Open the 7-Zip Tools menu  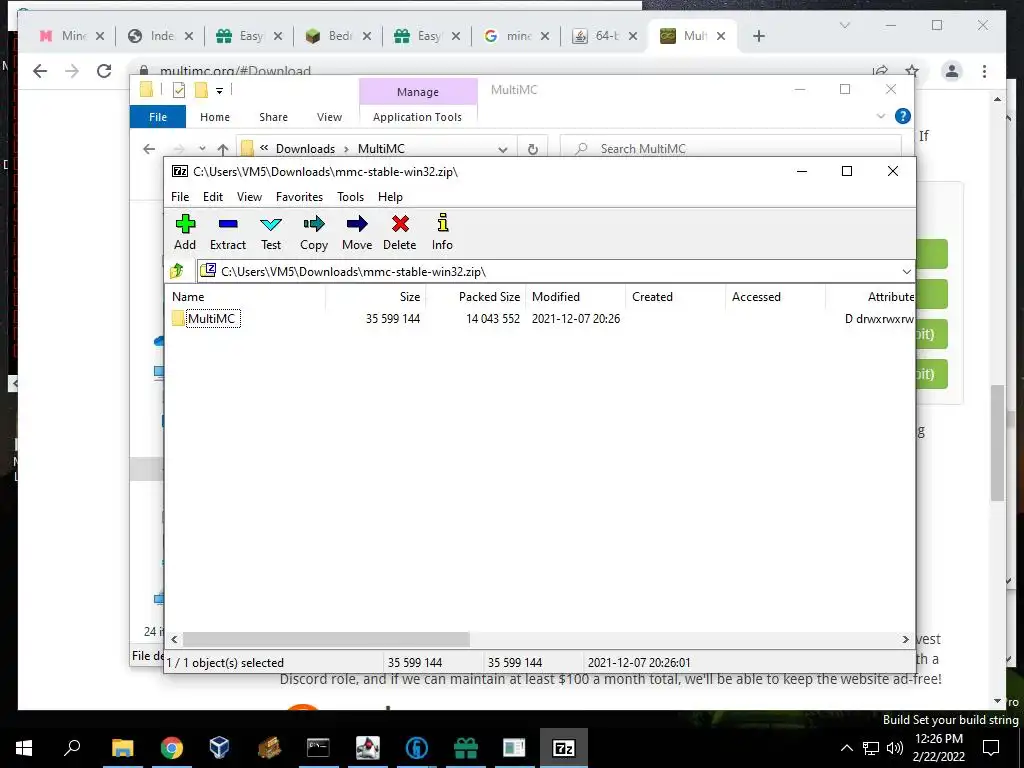coord(350,197)
